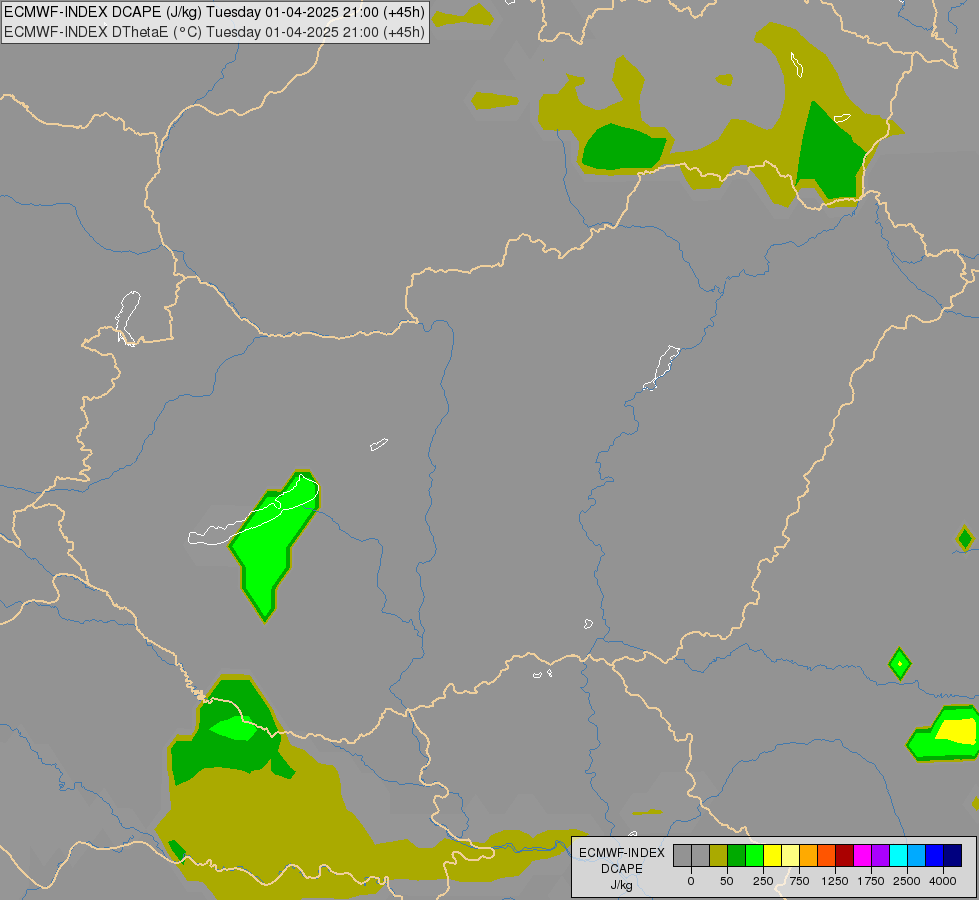Click the light blue legend swatch after 2500
The height and width of the screenshot is (900, 979).
pos(917,855)
